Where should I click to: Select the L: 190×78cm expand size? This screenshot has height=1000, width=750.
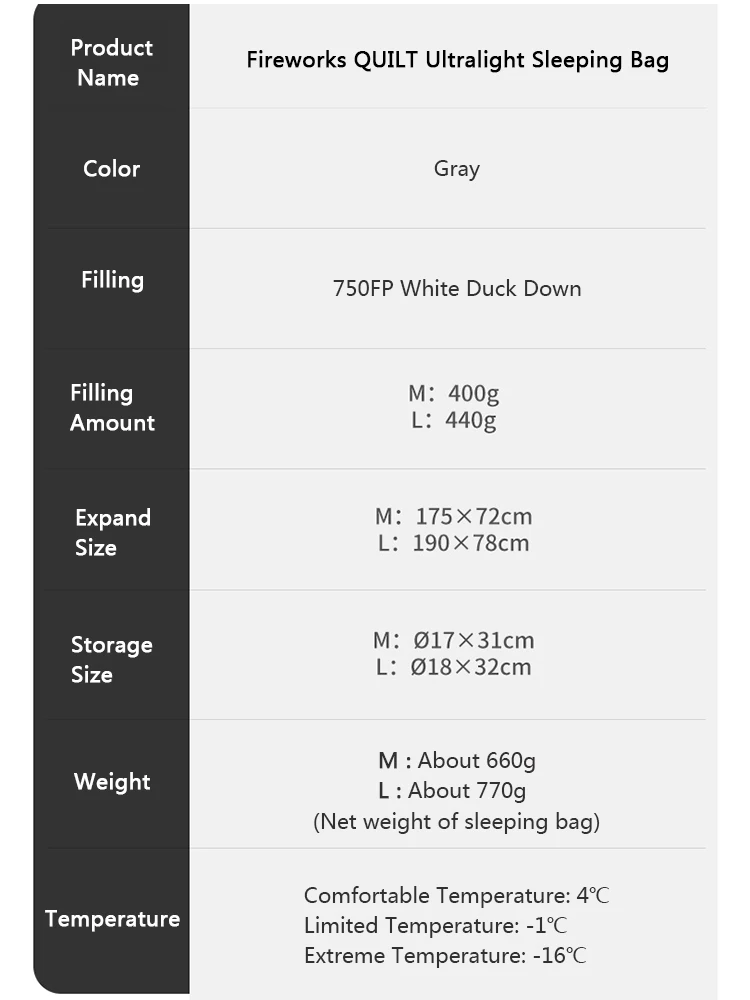point(453,544)
